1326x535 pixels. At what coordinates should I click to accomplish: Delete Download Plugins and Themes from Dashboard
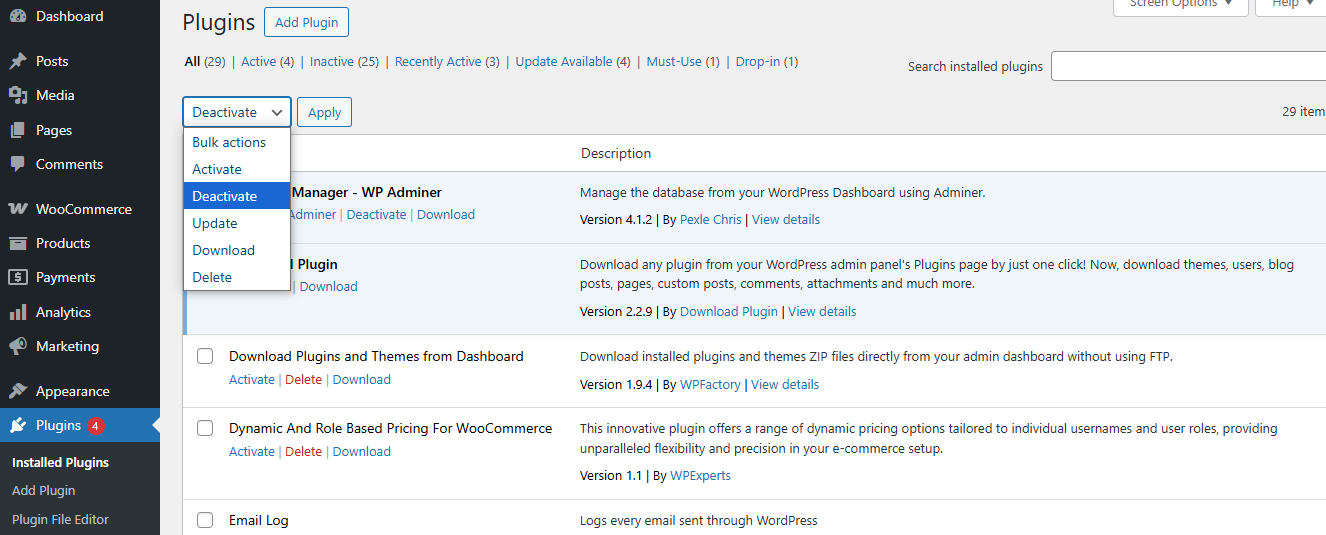[x=304, y=379]
